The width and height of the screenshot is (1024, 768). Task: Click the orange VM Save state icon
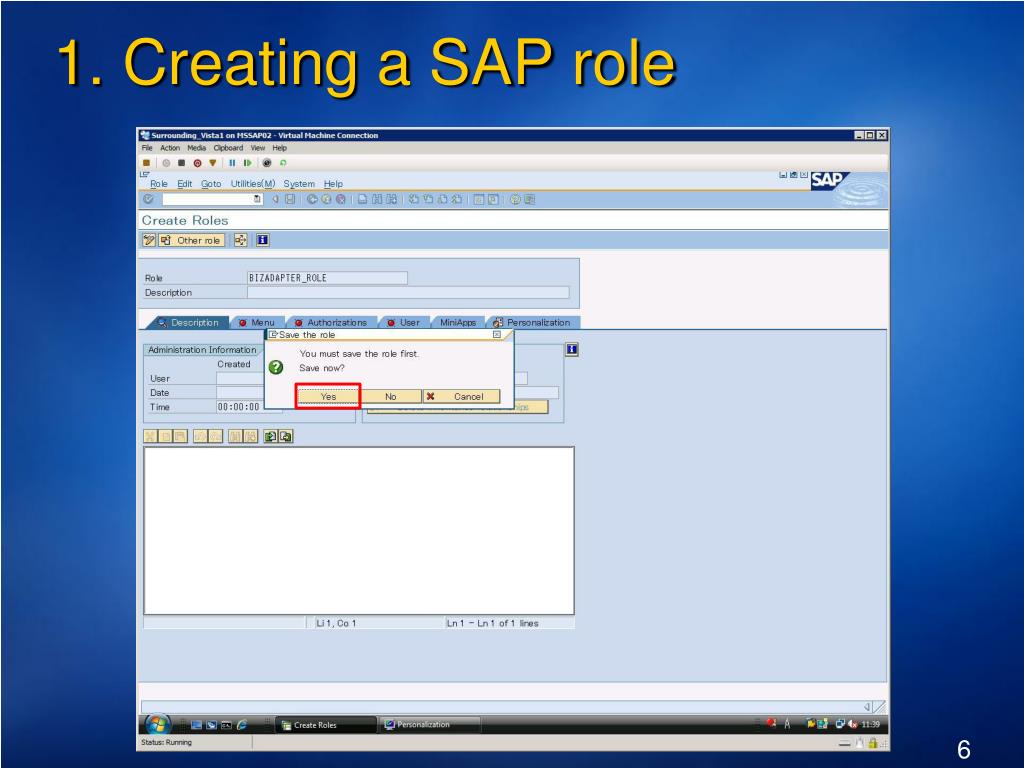coord(212,163)
